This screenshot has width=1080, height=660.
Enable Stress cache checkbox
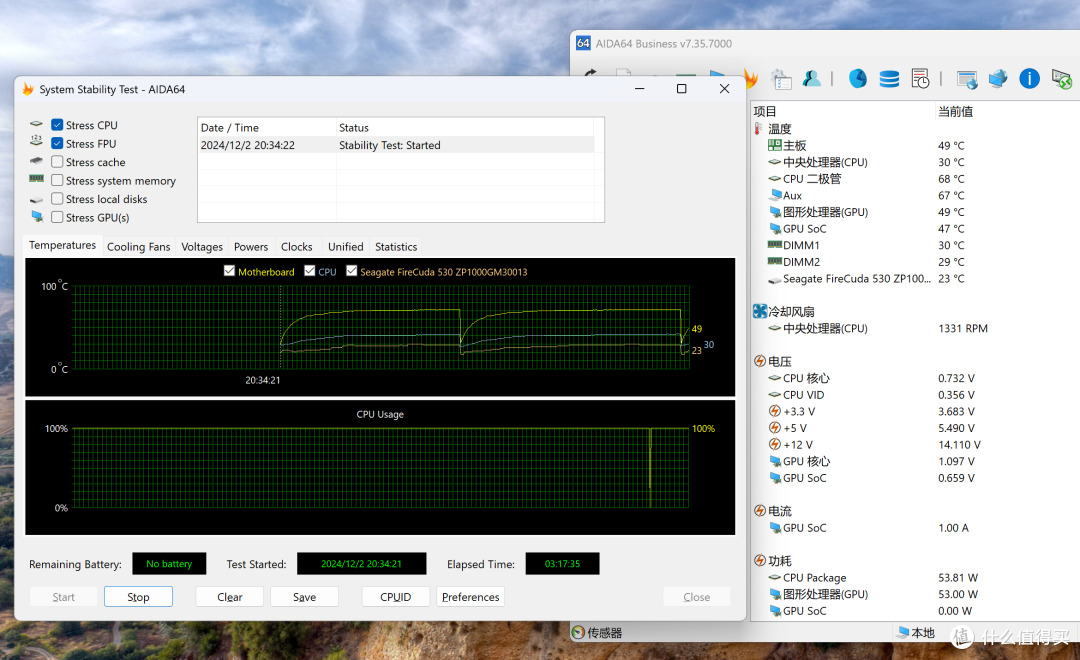click(x=57, y=161)
